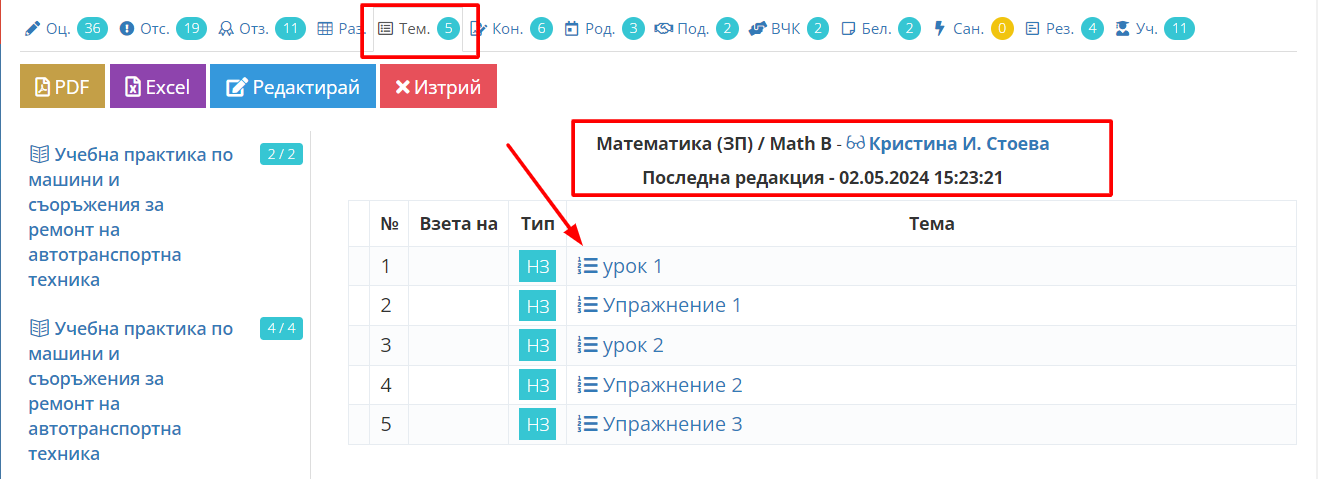Click the book icon of the 4/4 subject
The height and width of the screenshot is (479, 1318).
pos(39,328)
